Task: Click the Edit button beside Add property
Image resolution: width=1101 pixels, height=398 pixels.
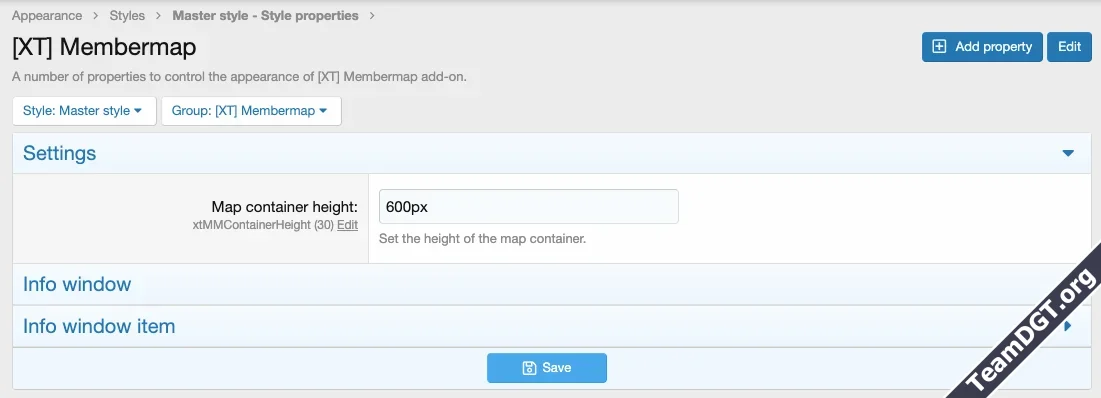Action: click(x=1069, y=46)
